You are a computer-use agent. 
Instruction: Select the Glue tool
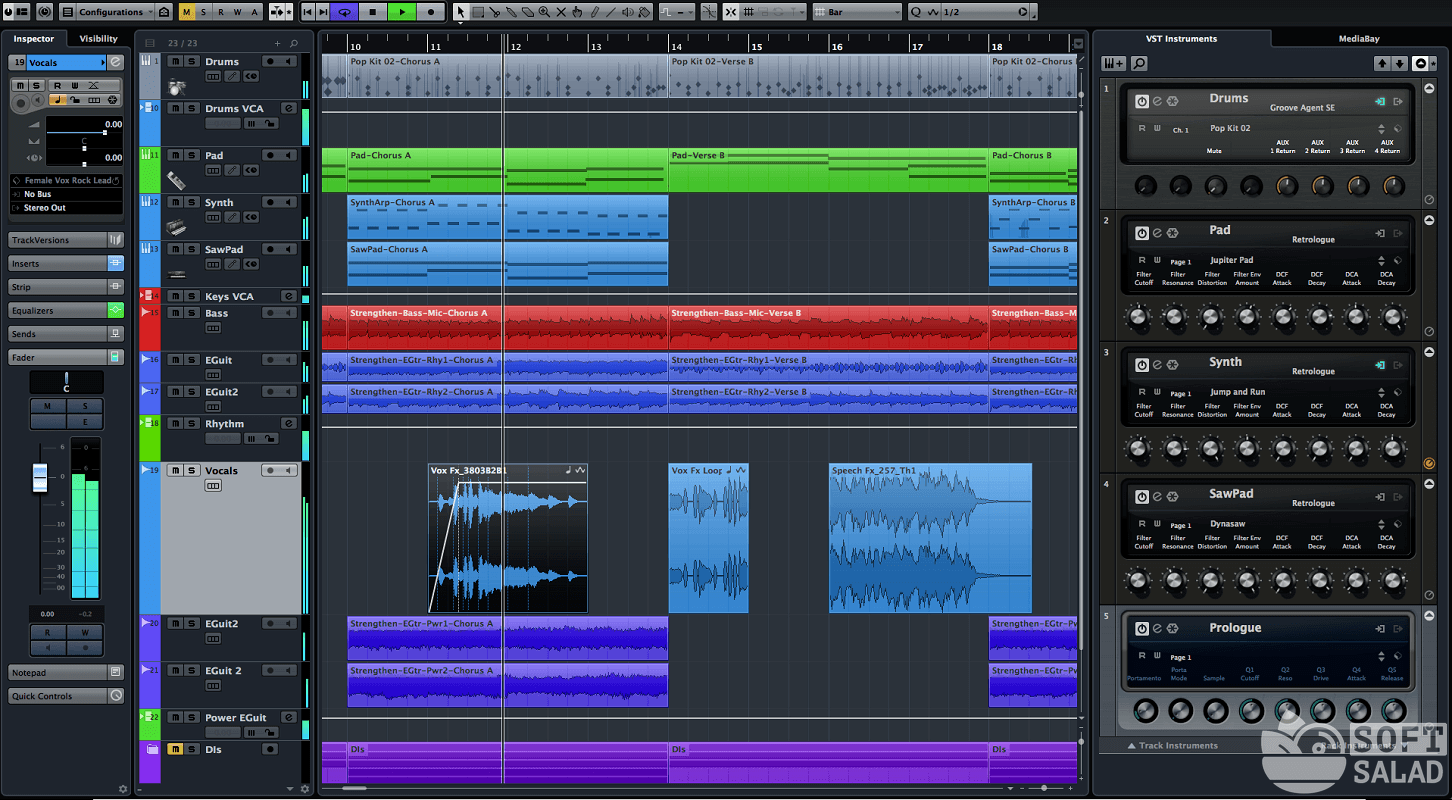coord(511,12)
